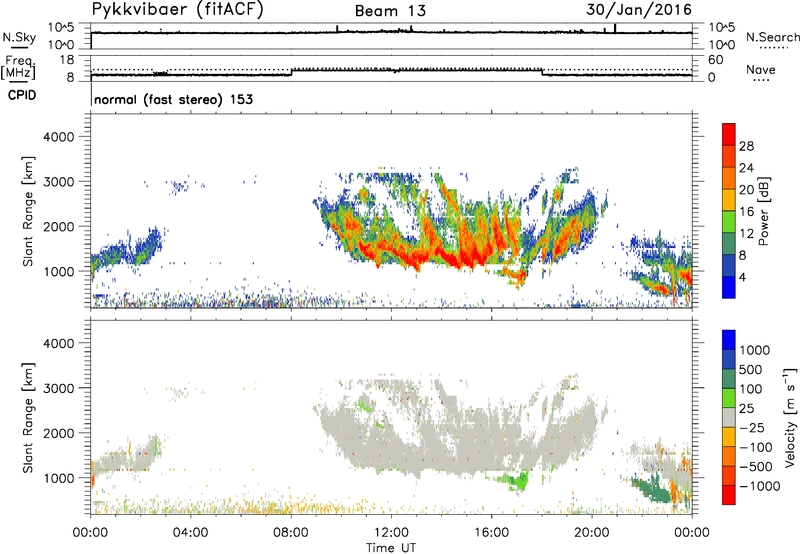This screenshot has width=800, height=554.
Task: Click the 'Power [dB]' colorbar label
Action: [763, 211]
